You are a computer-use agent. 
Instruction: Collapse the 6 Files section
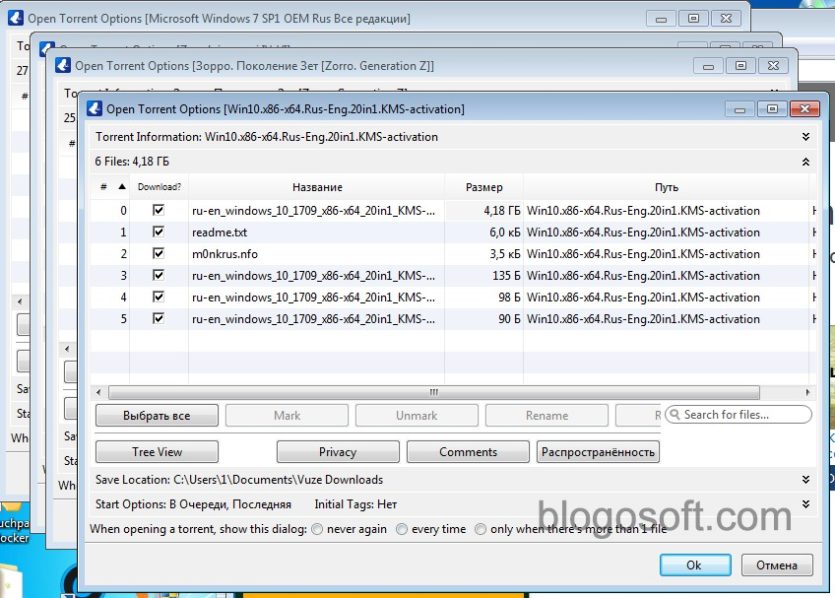click(806, 161)
